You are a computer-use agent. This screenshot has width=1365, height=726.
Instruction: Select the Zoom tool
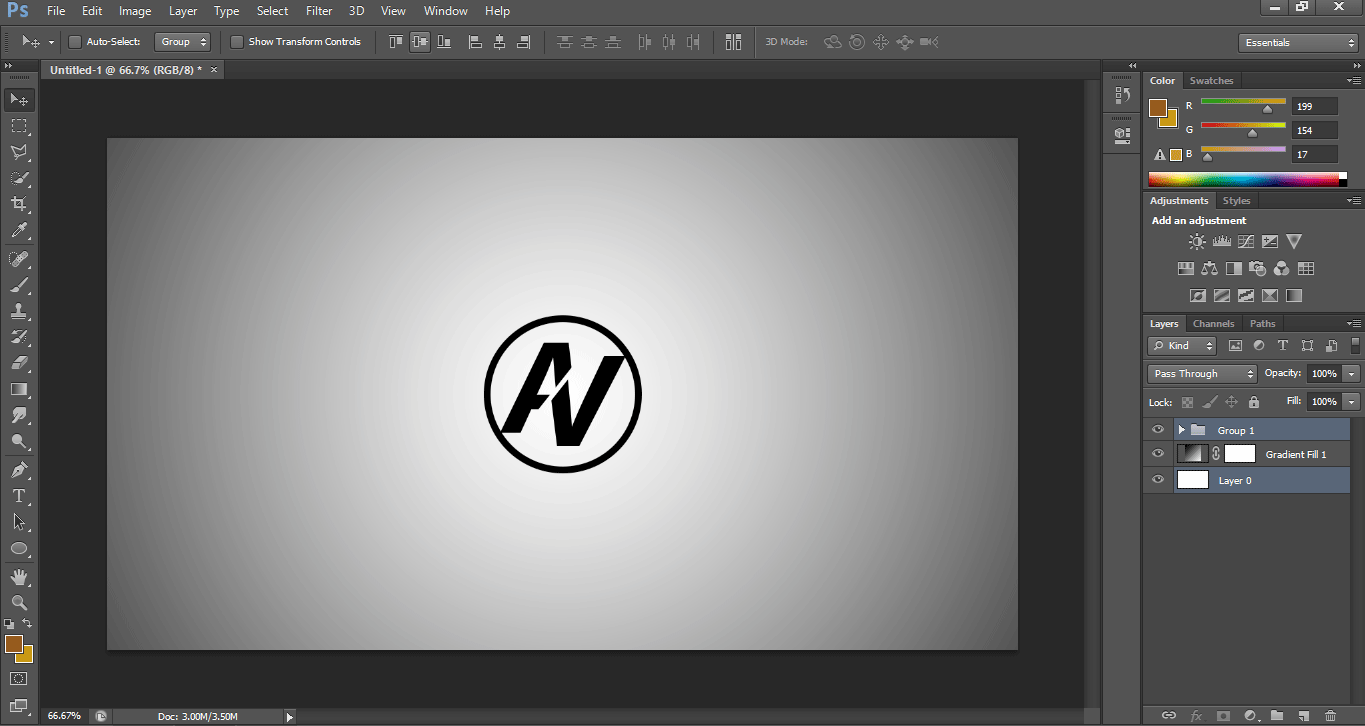click(x=18, y=603)
